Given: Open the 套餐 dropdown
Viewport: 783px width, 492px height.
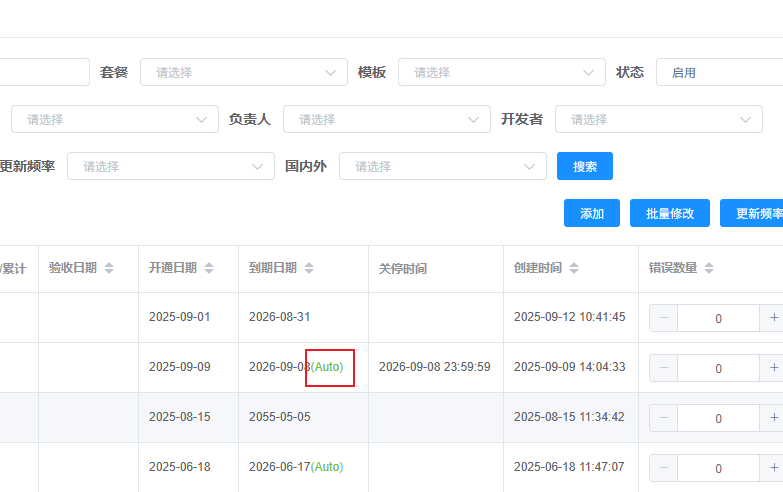Looking at the screenshot, I should pos(244,72).
